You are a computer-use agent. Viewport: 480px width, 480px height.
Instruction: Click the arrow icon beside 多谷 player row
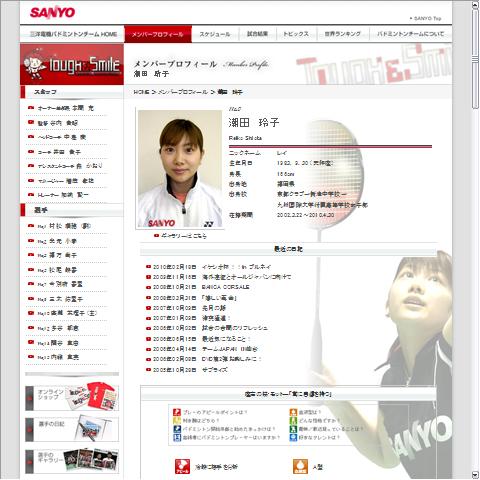pos(31,328)
